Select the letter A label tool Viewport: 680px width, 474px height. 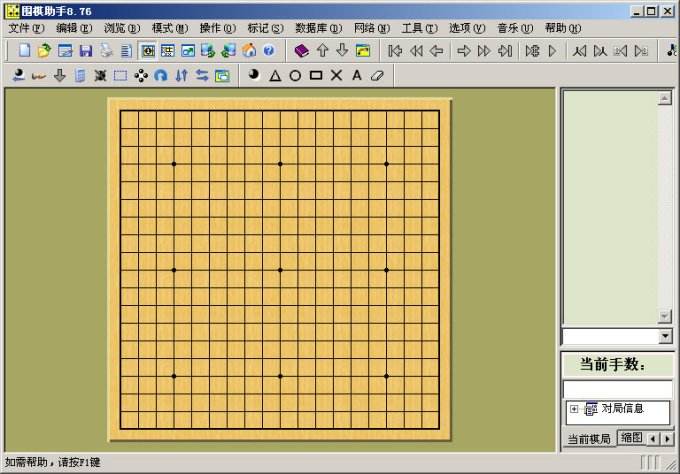(356, 75)
